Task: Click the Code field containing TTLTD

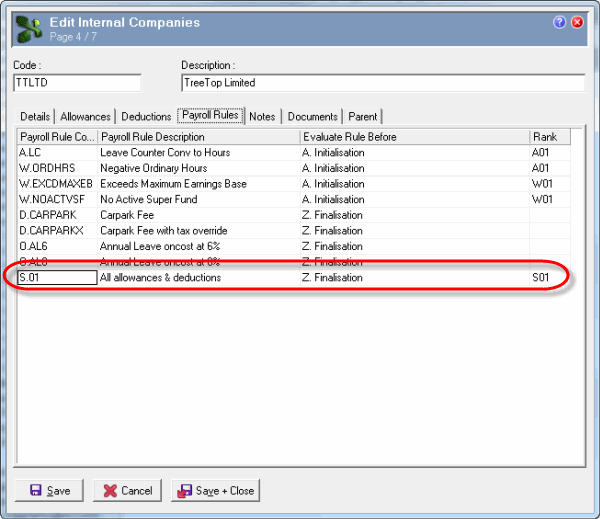Action: tap(77, 83)
